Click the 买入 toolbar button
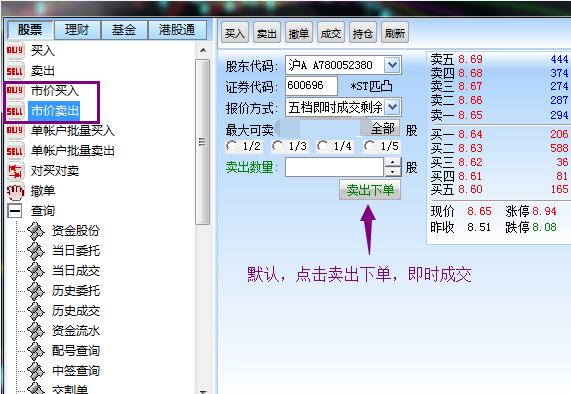 235,33
